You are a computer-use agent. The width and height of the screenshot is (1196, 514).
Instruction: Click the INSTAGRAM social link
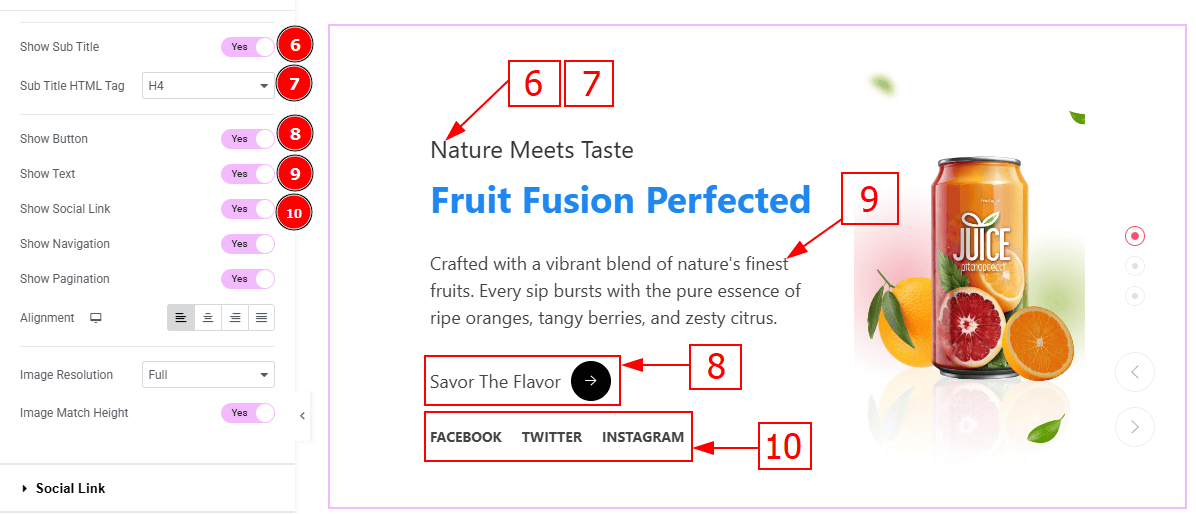pos(643,437)
